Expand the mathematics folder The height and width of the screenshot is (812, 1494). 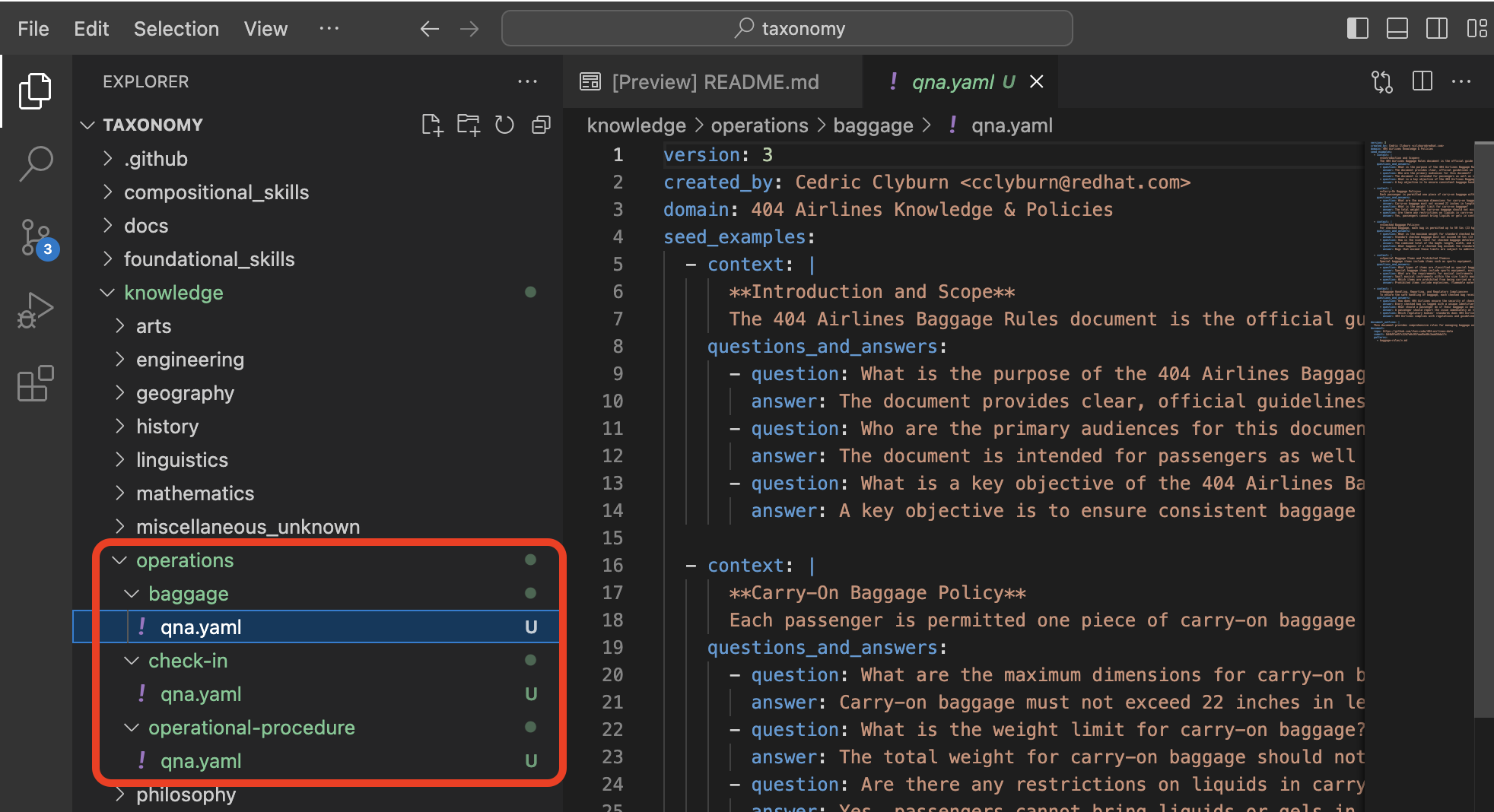click(x=120, y=493)
